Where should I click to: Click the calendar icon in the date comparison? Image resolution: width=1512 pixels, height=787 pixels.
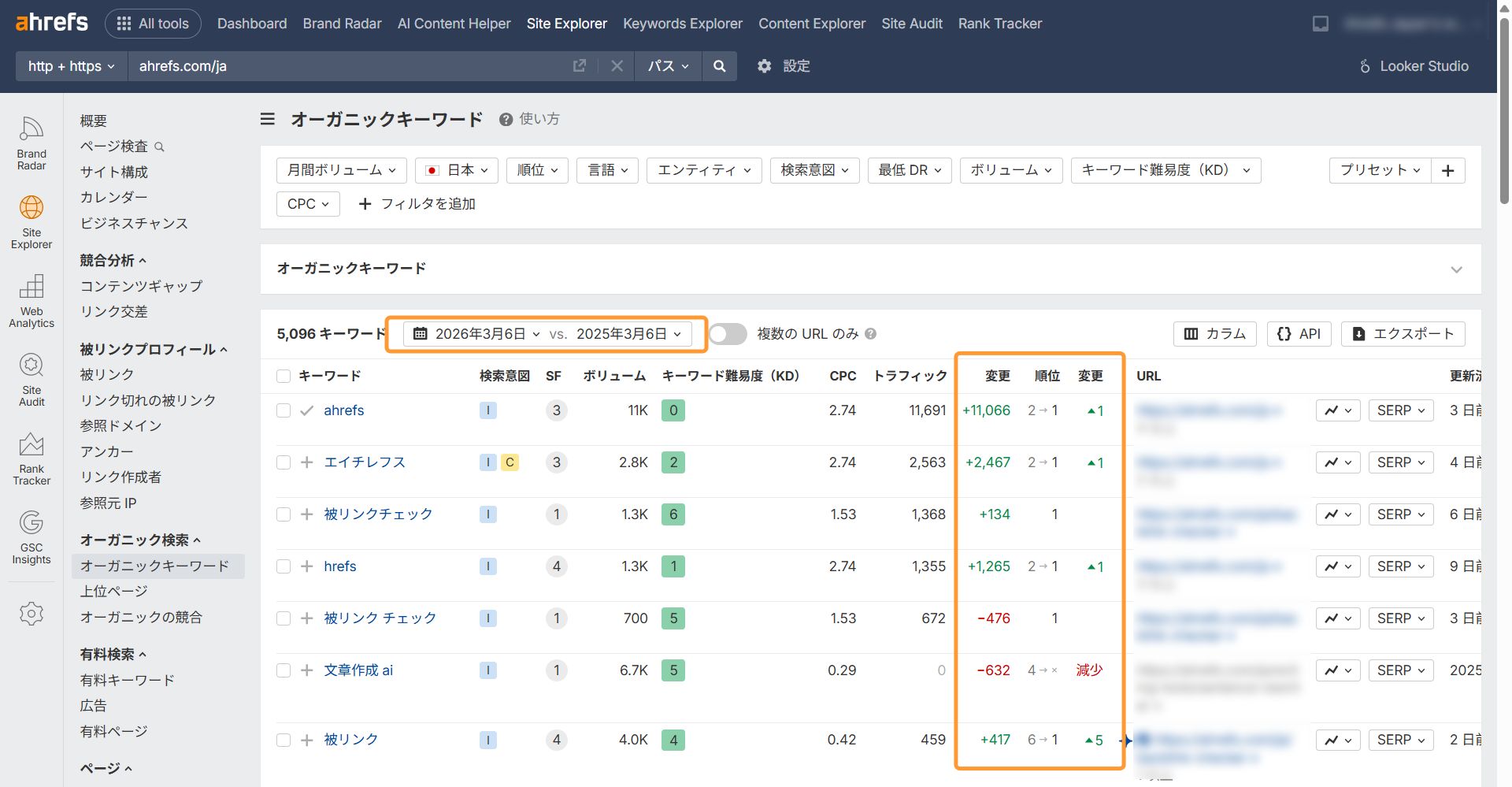coord(419,333)
